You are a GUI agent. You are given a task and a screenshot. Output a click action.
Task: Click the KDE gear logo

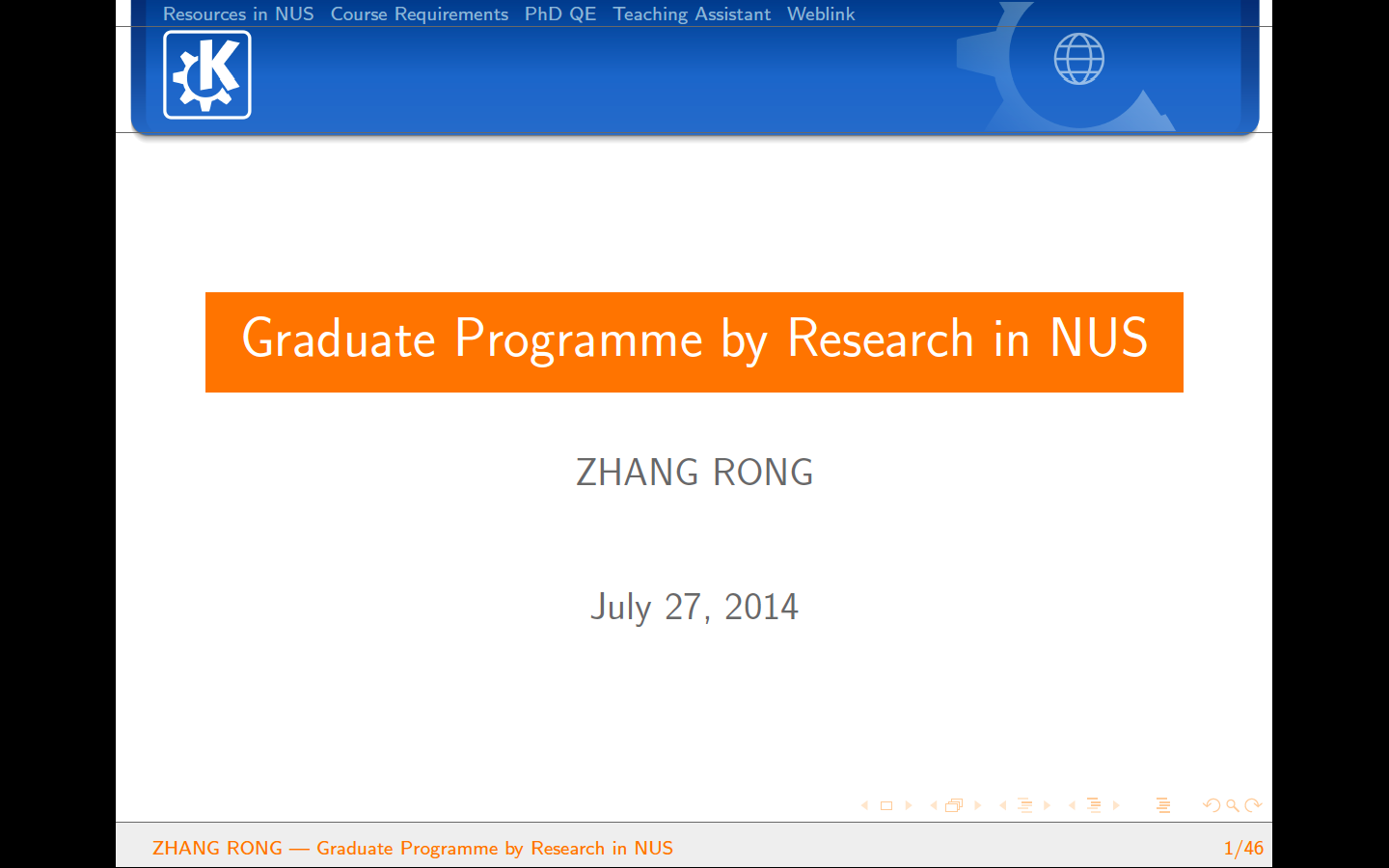[x=207, y=75]
